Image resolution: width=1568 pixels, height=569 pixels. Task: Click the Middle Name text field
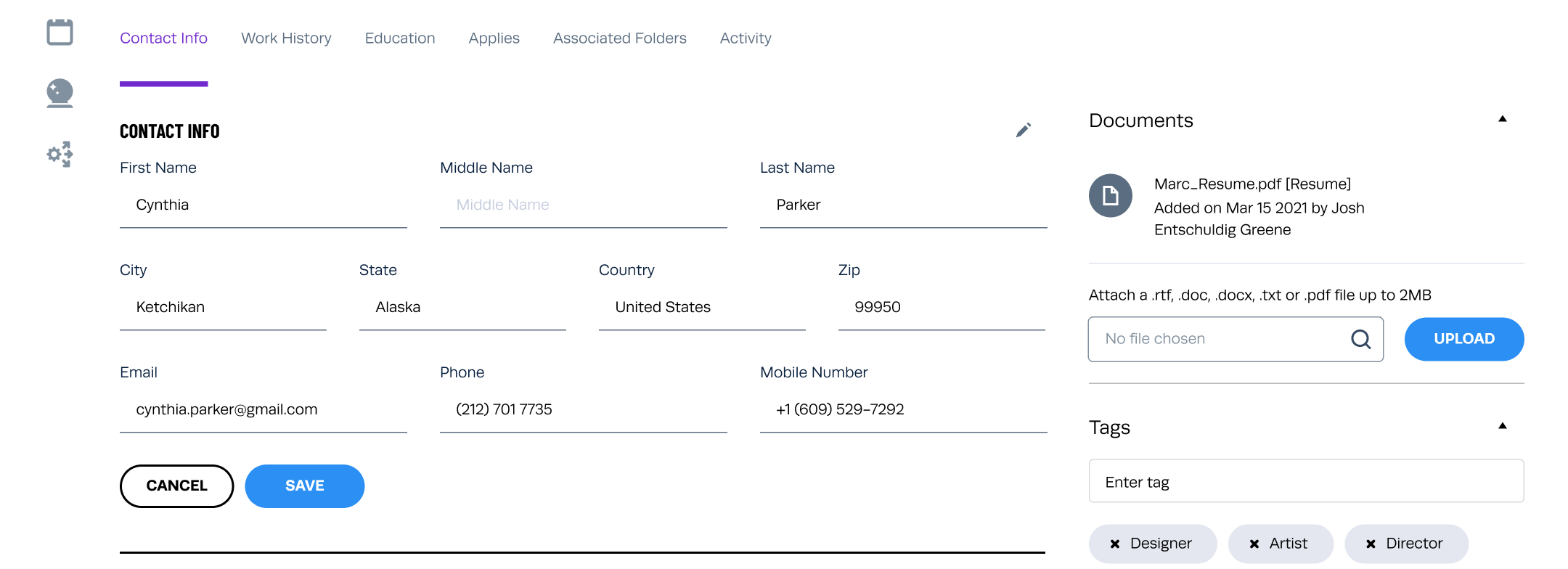tap(583, 205)
